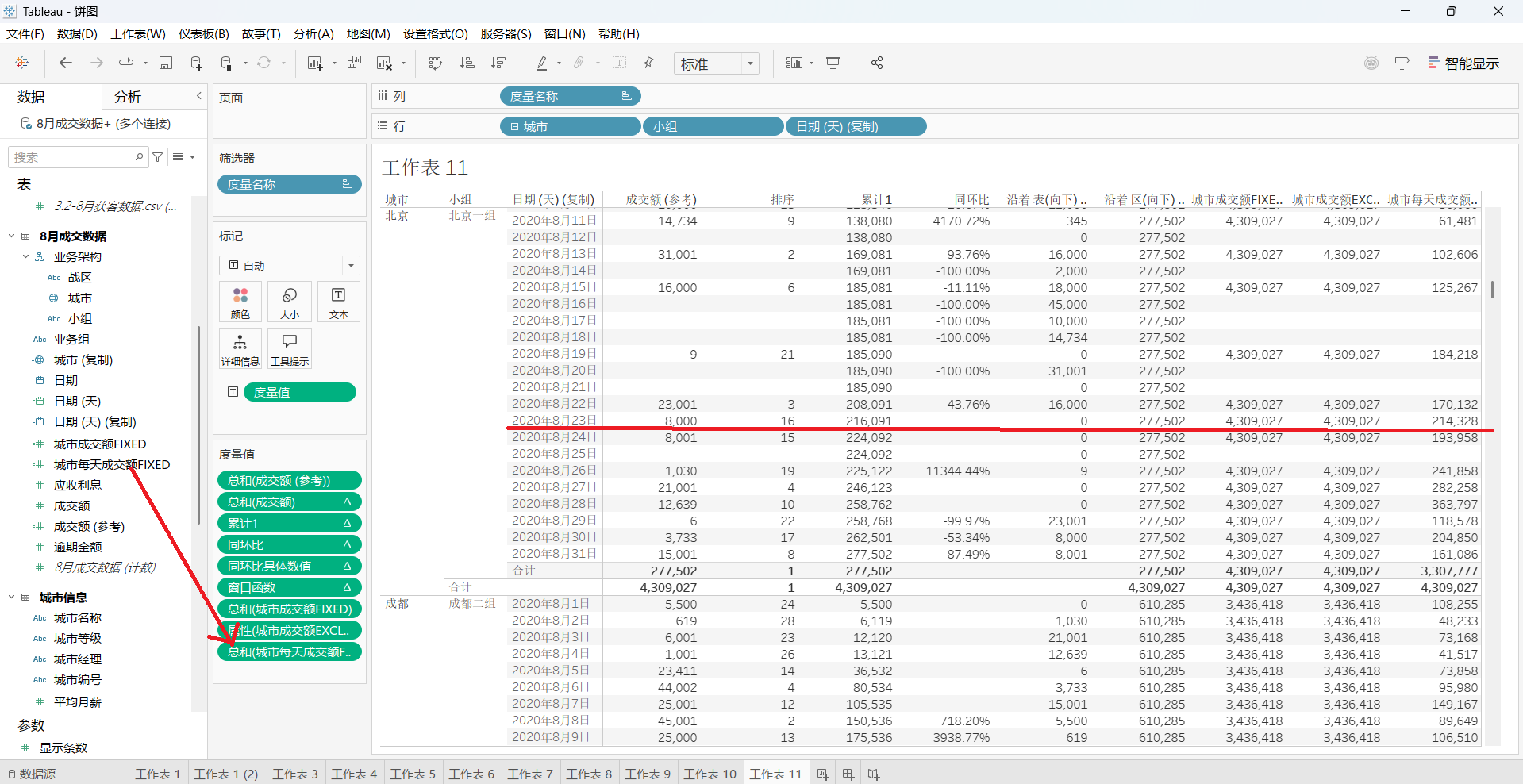Click the undo back arrow
This screenshot has height=784, width=1523.
(66, 63)
